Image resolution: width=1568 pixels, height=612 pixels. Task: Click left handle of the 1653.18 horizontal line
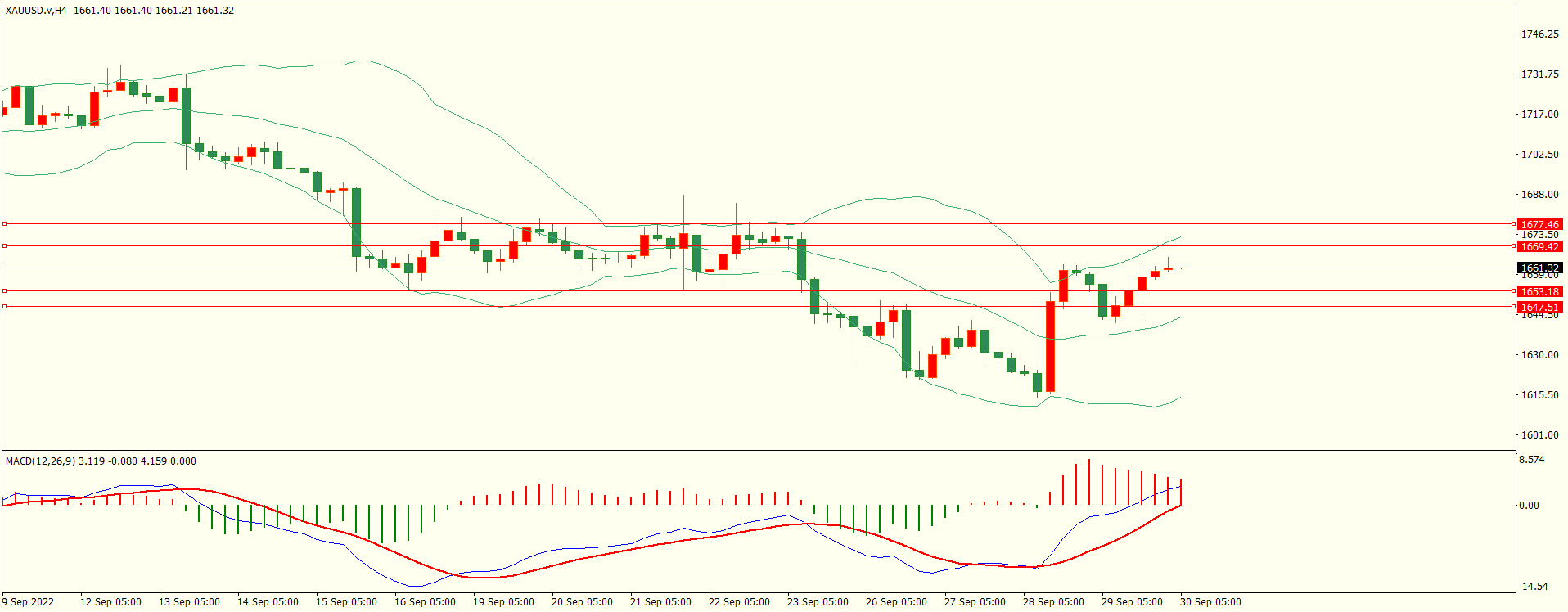click(x=4, y=290)
